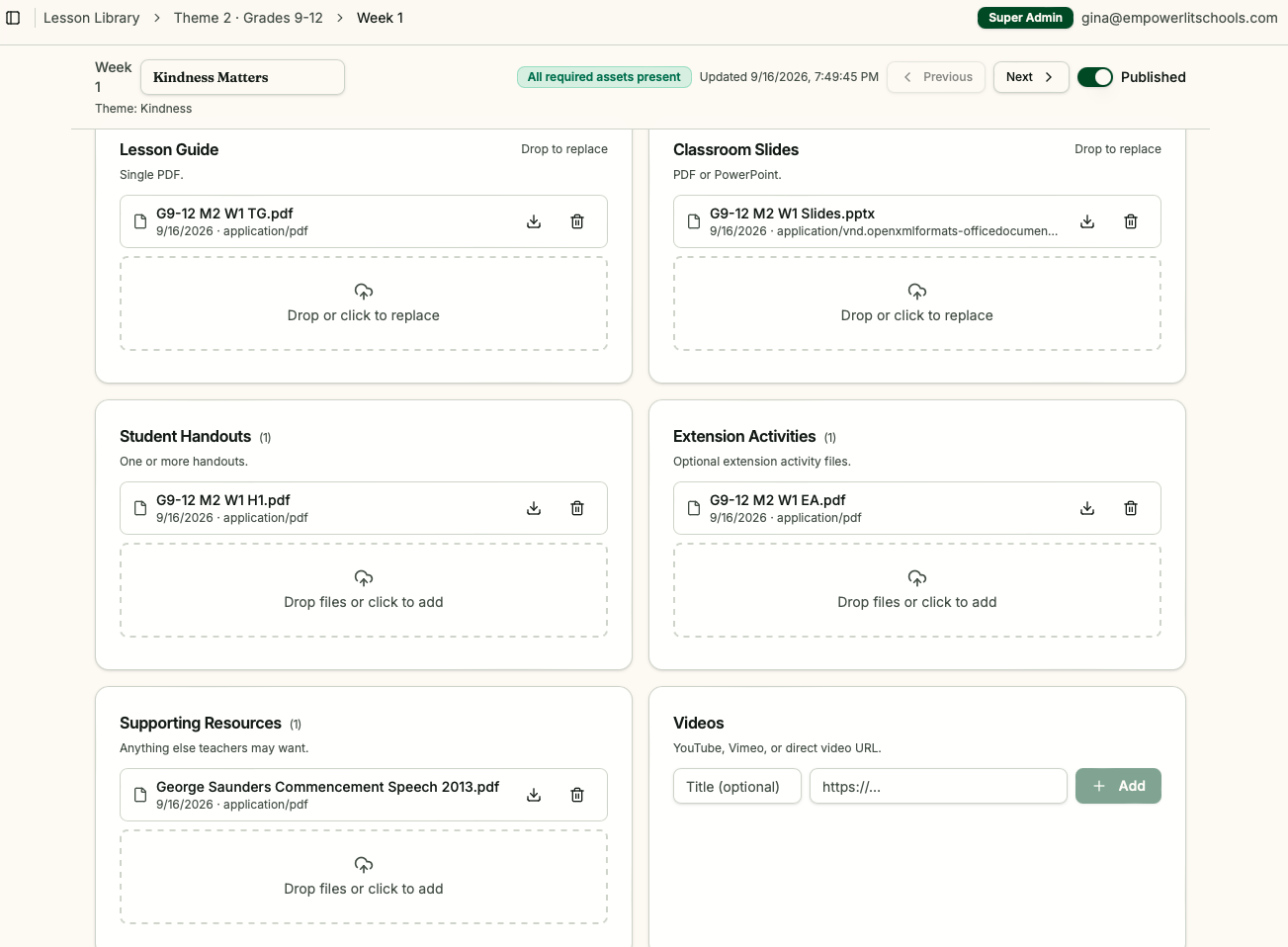Delete George Saunders Commencement Speech PDF

click(577, 795)
